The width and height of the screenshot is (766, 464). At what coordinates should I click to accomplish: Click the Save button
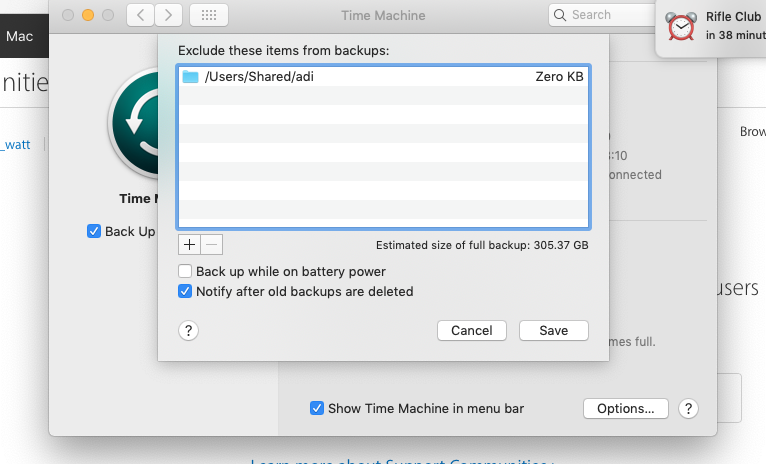point(553,331)
